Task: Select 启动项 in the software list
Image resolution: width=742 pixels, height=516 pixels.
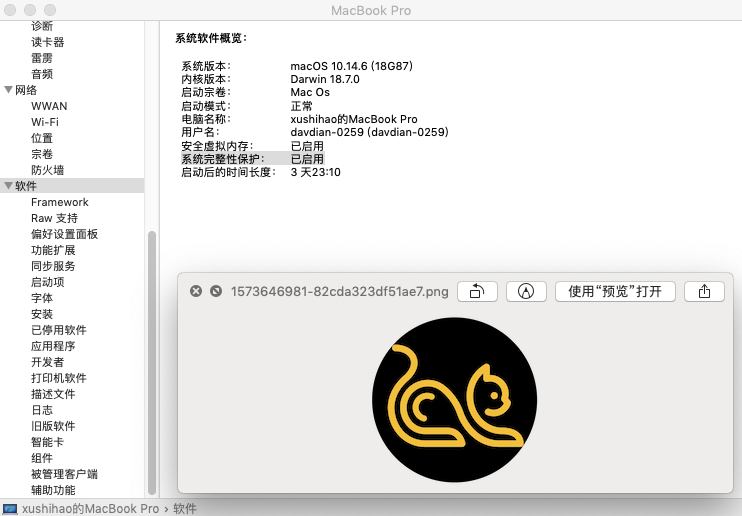Action: point(47,282)
